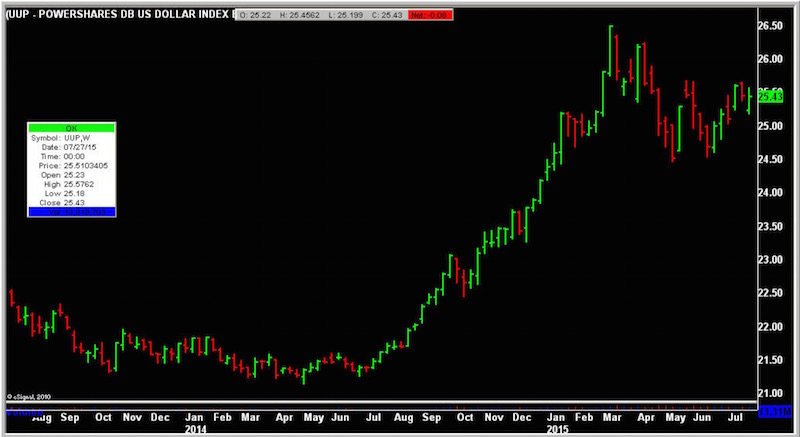Screen dimensions: 800x437
Task: Click the tall green peak candle reaching 26.50
Action: (612, 48)
